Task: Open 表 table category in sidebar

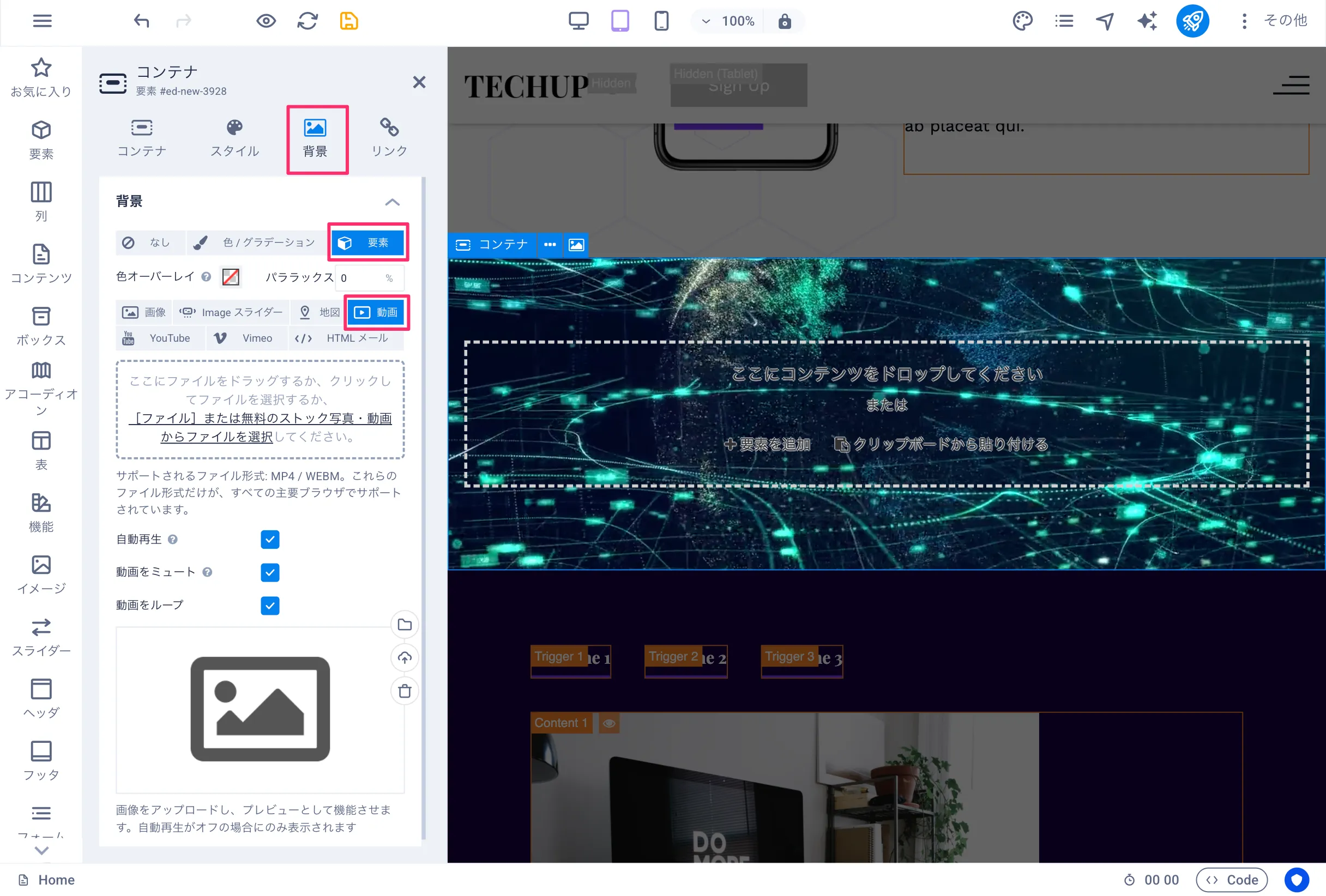Action: click(41, 450)
